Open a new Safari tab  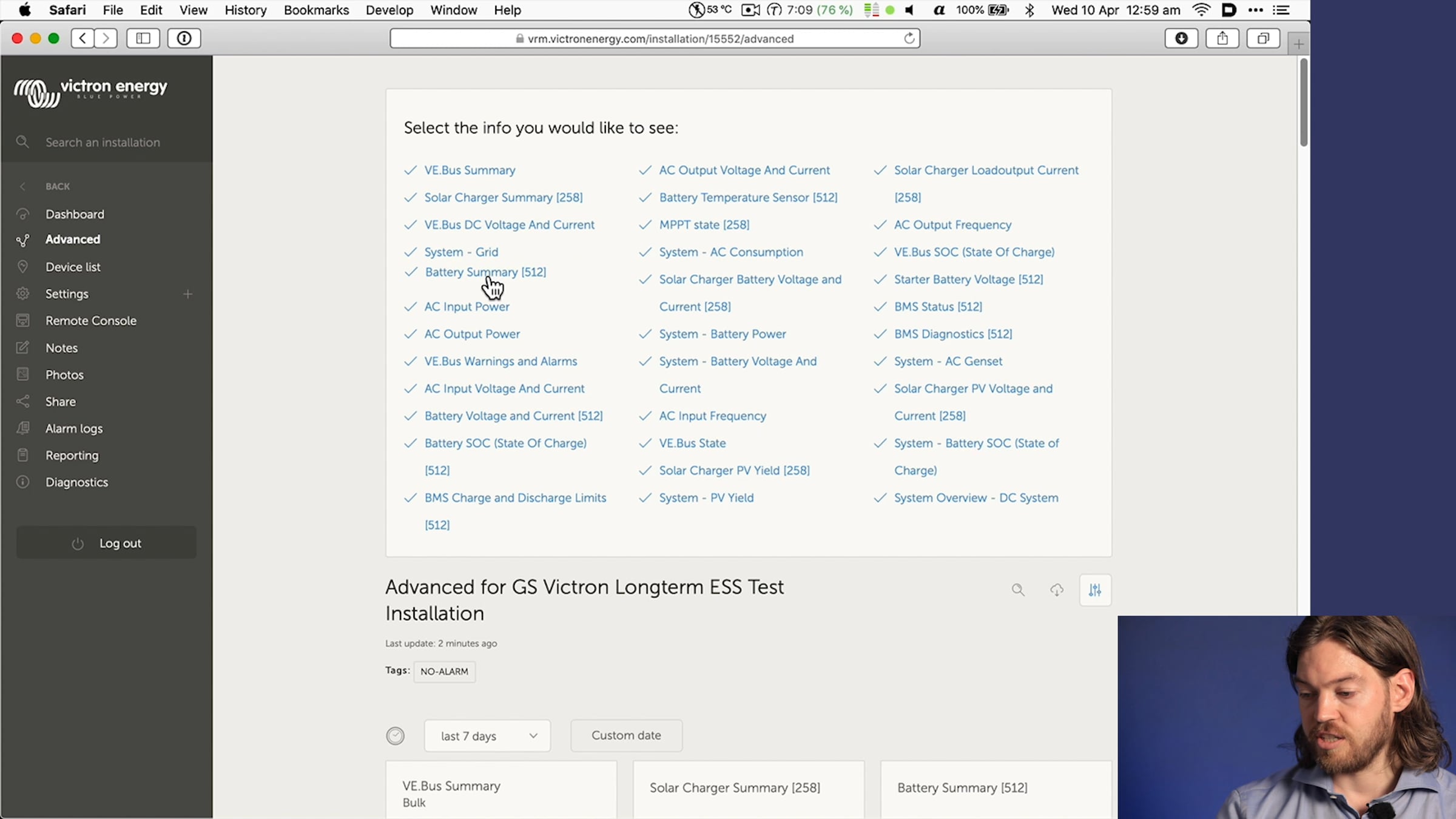[1298, 44]
